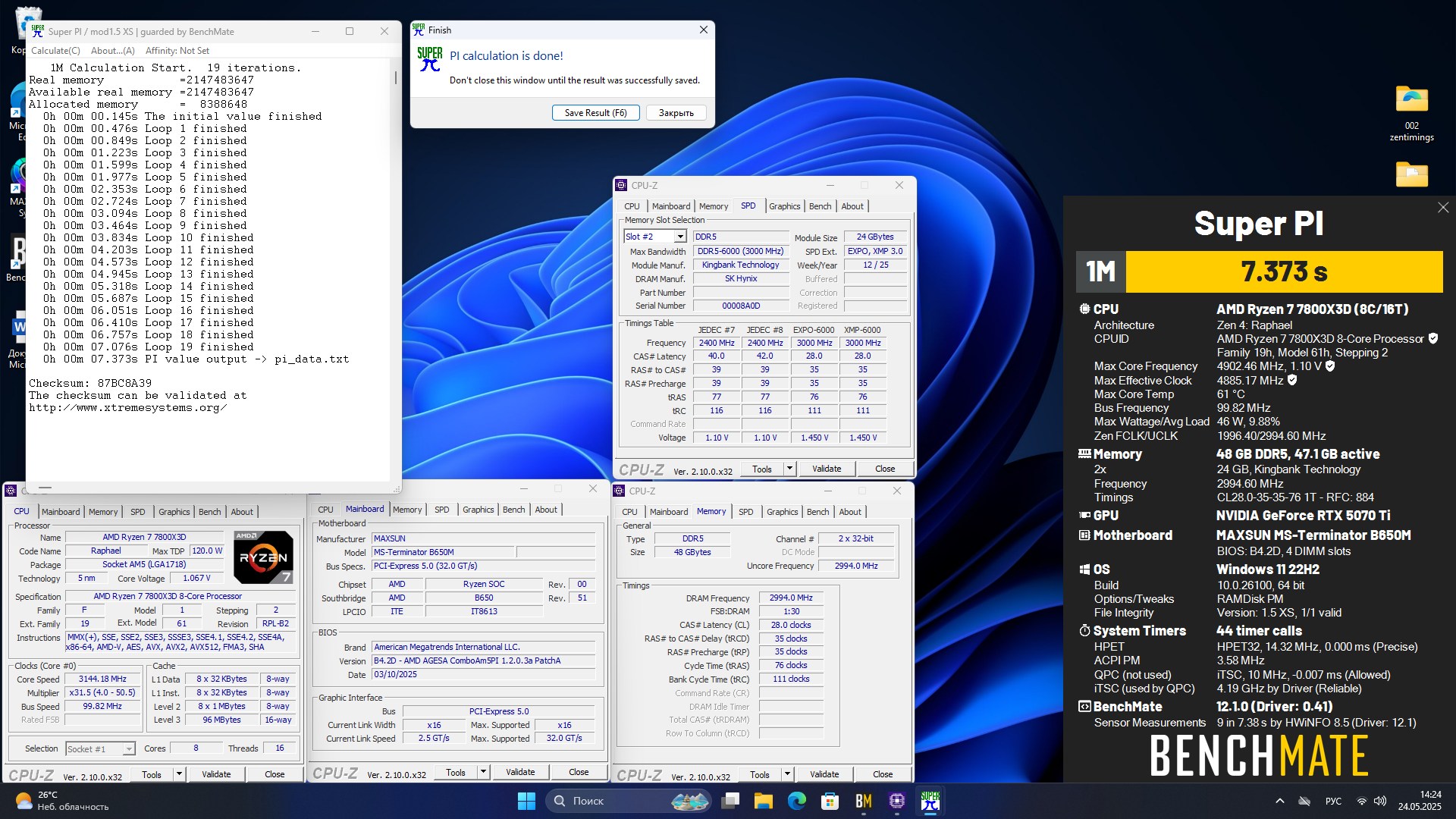Open Microsoft Store taskbar icon
This screenshot has height=819, width=1456.
coord(830,801)
